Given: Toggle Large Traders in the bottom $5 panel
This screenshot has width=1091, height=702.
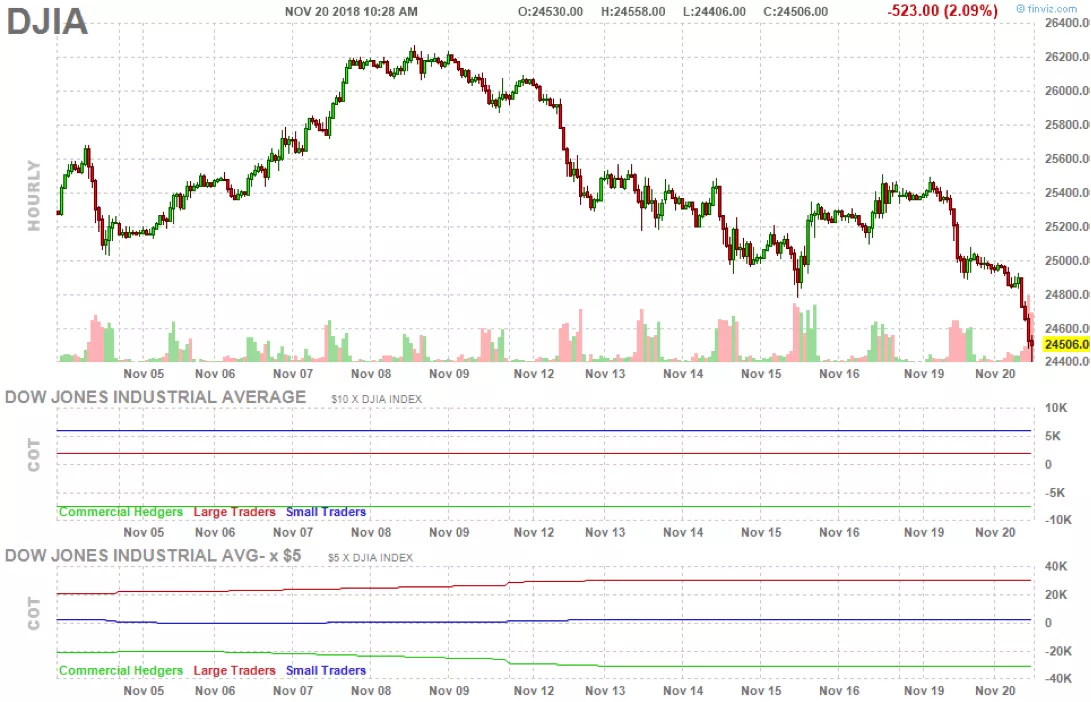Looking at the screenshot, I should coord(234,670).
